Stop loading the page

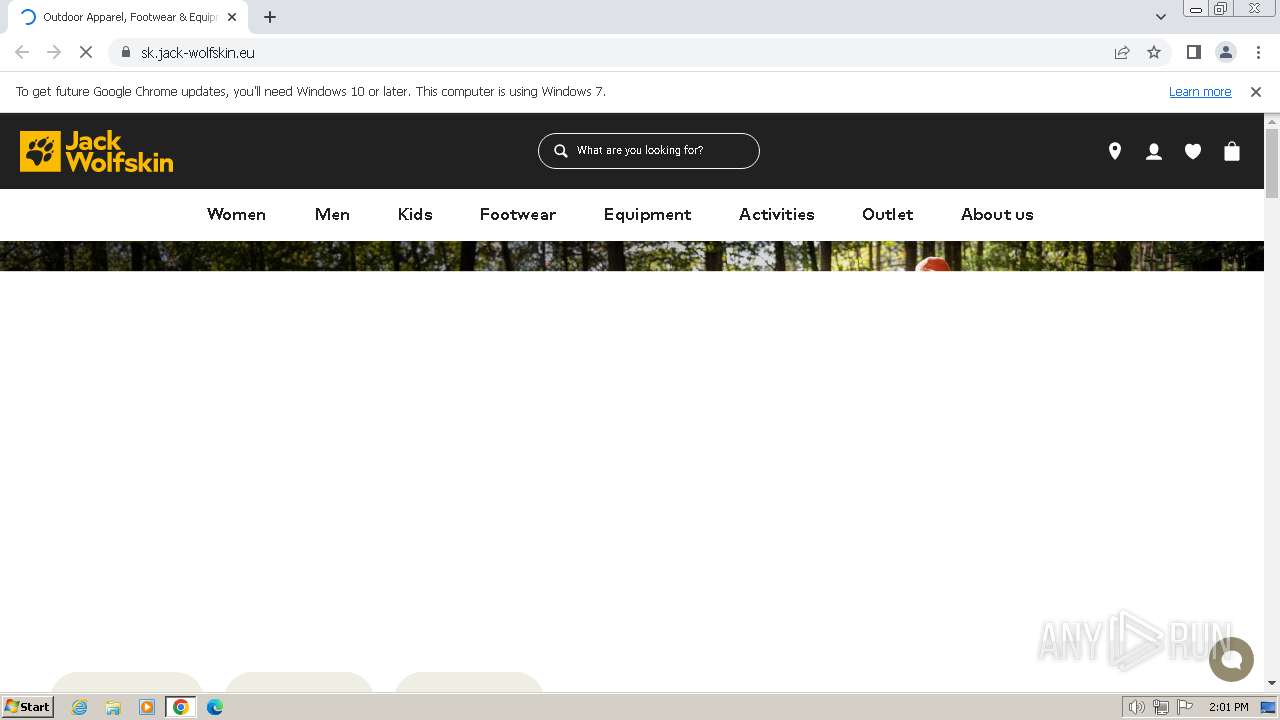point(86,52)
